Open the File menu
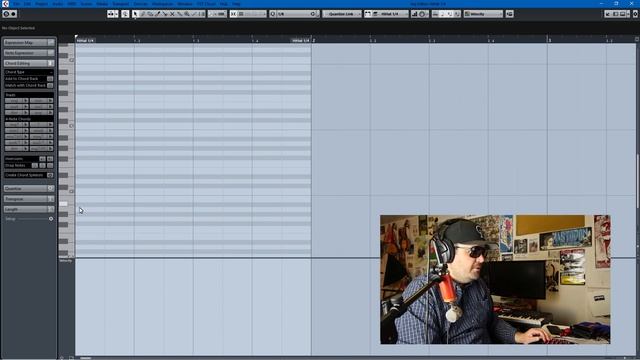Viewport: 640px width, 360px height. 16,4
